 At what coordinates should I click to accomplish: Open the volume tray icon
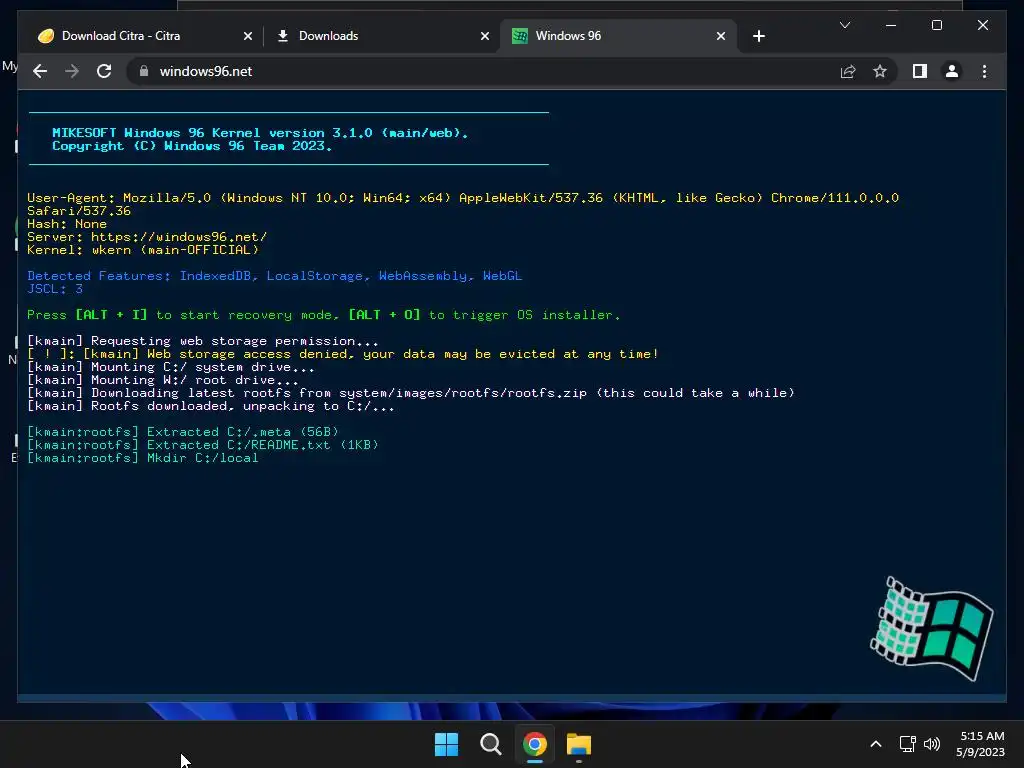pos(932,744)
